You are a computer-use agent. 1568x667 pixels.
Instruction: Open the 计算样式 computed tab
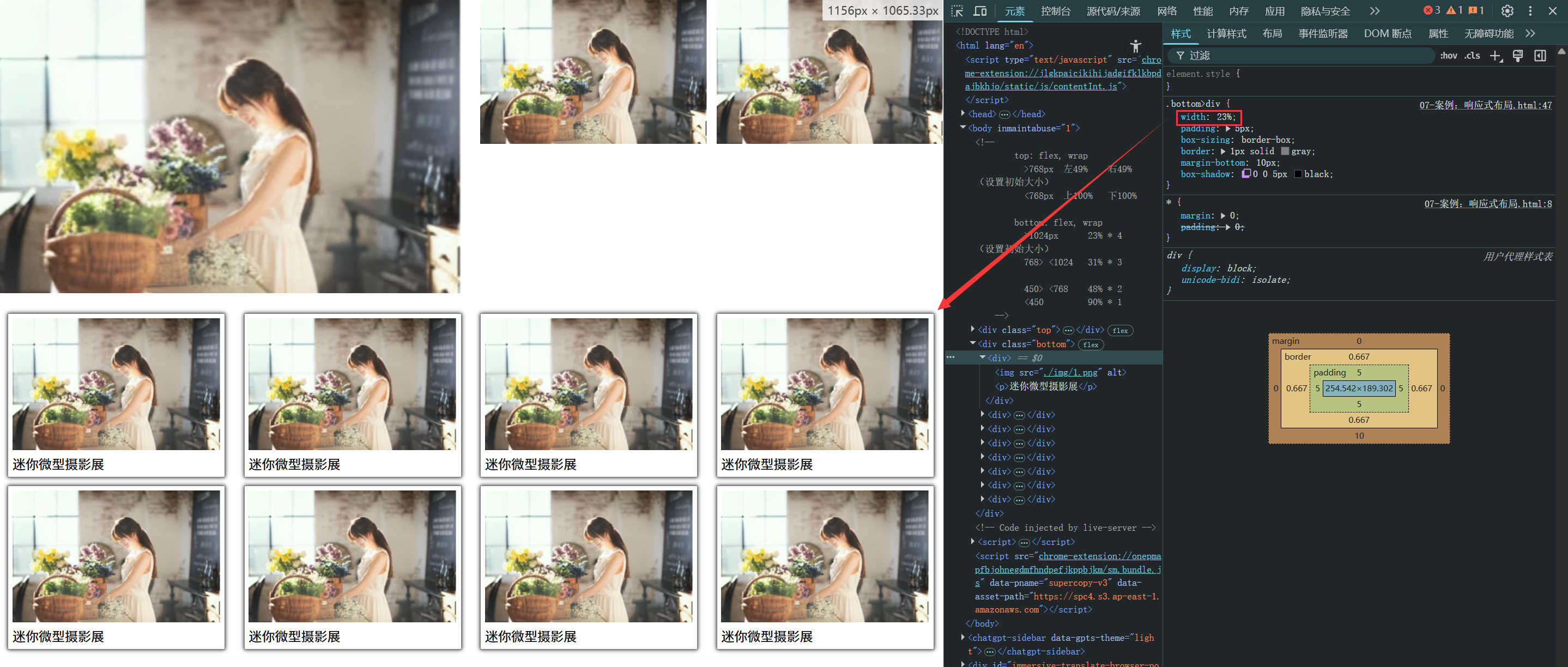coord(1226,33)
